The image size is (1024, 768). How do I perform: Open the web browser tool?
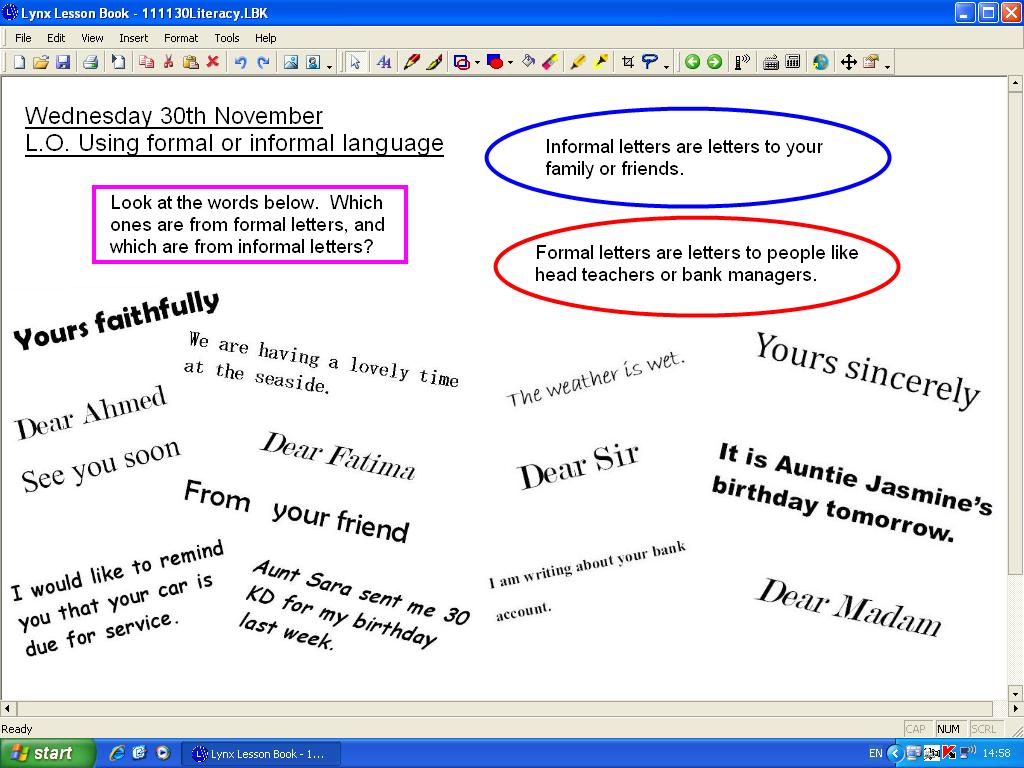coord(820,61)
